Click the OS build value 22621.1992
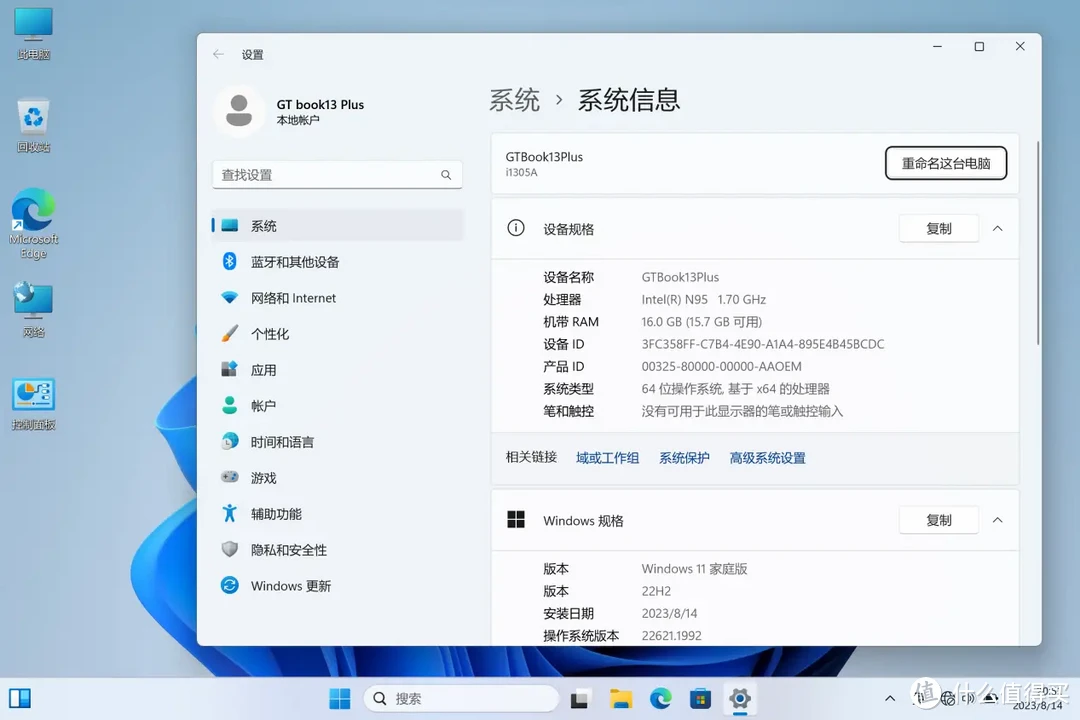Image resolution: width=1080 pixels, height=720 pixels. pyautogui.click(x=672, y=636)
